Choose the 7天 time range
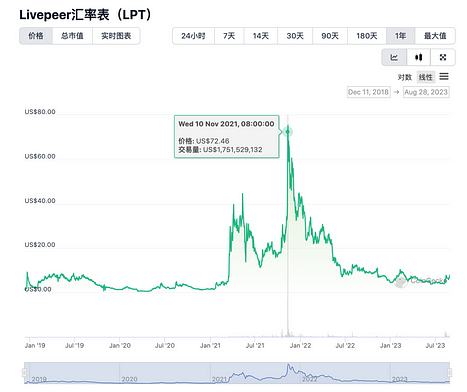 click(229, 36)
